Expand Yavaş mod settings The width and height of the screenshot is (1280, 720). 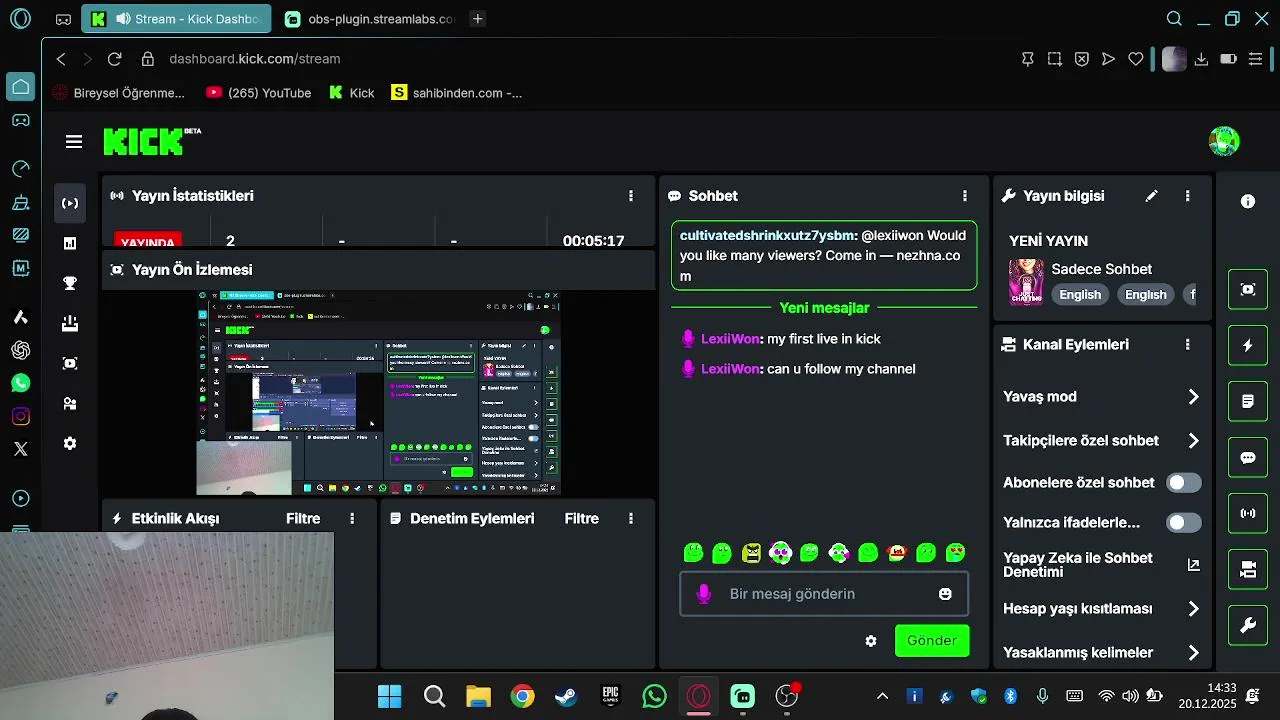tap(1193, 397)
